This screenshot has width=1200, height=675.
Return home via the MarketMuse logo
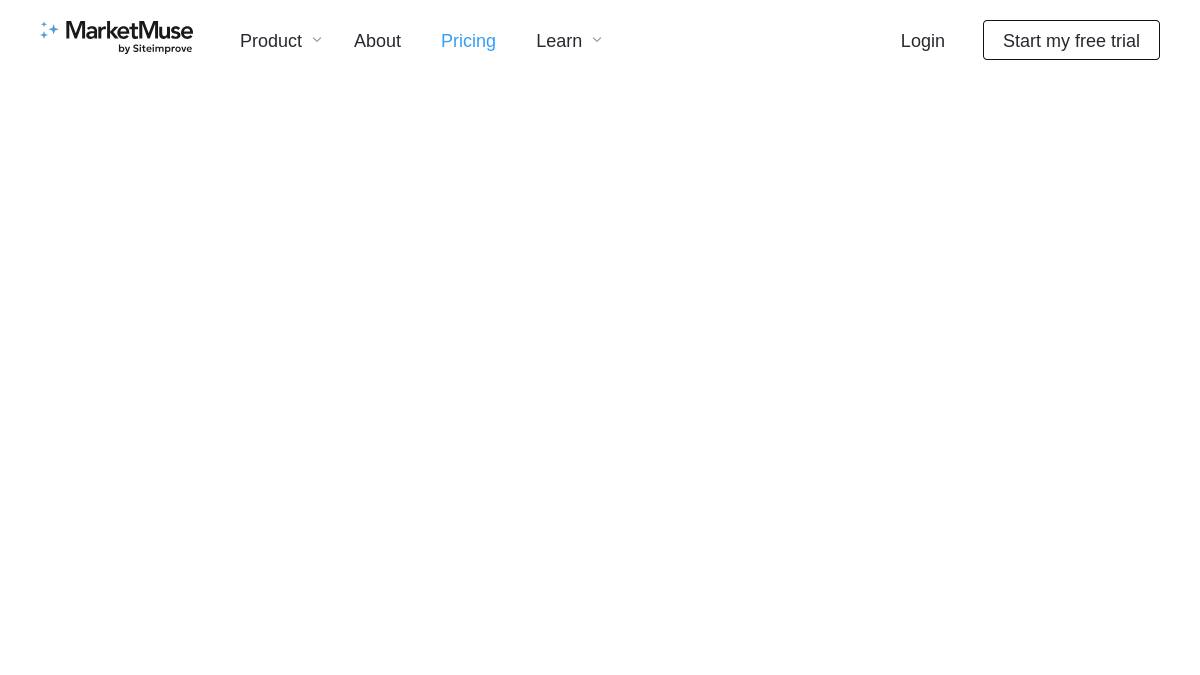pos(117,37)
